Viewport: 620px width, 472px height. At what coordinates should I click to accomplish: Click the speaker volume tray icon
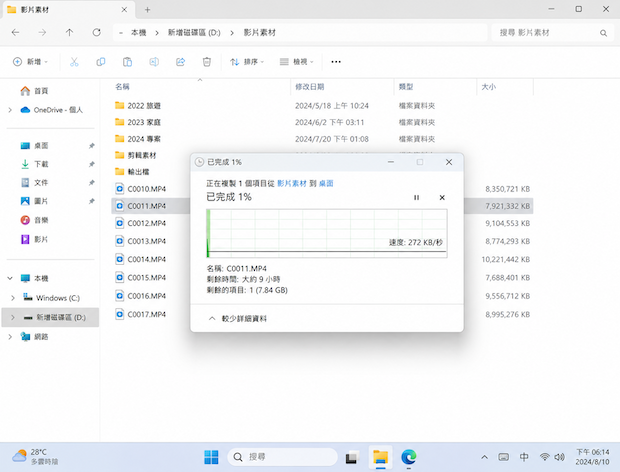559,457
